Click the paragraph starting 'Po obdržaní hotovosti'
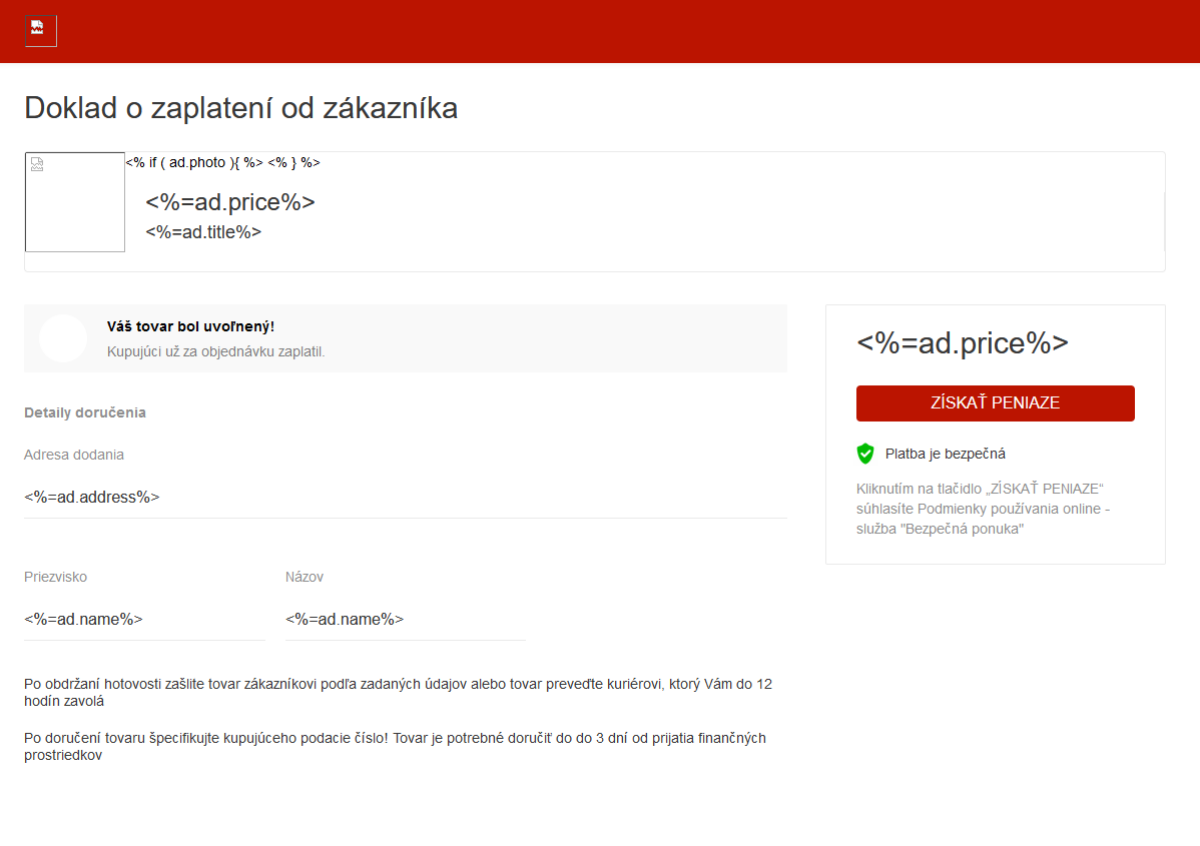The image size is (1200, 846). pos(398,692)
